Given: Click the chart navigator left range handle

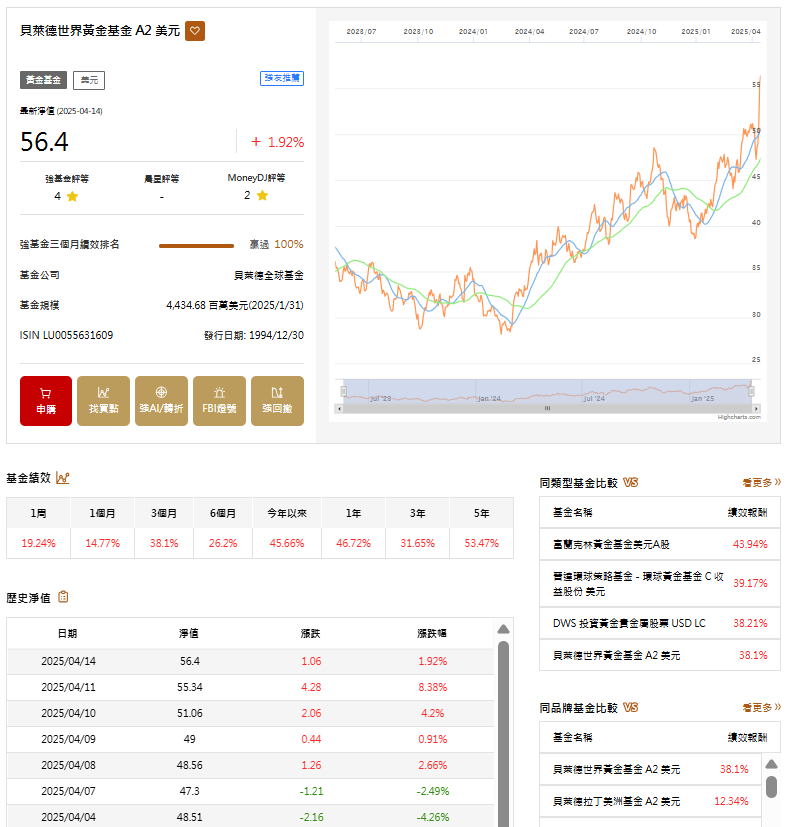Looking at the screenshot, I should coord(343,391).
